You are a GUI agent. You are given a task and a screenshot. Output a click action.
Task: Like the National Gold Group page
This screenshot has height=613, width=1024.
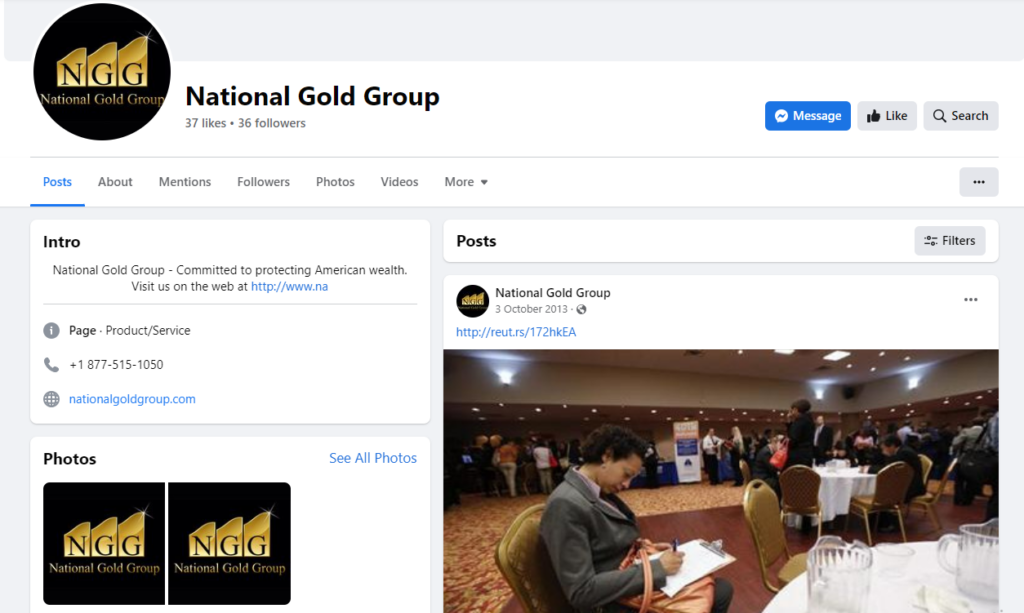887,116
